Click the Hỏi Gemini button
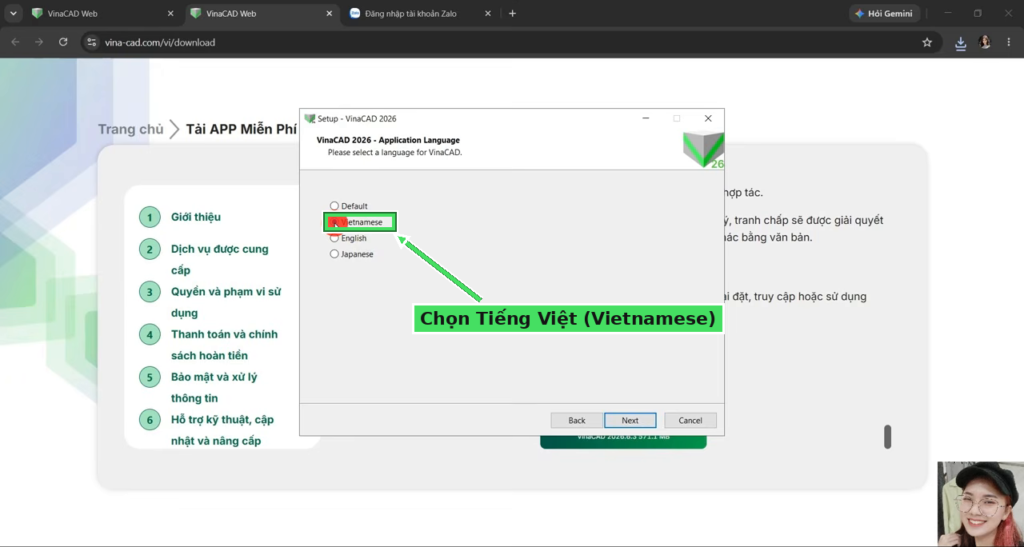The width and height of the screenshot is (1024, 547). [884, 13]
